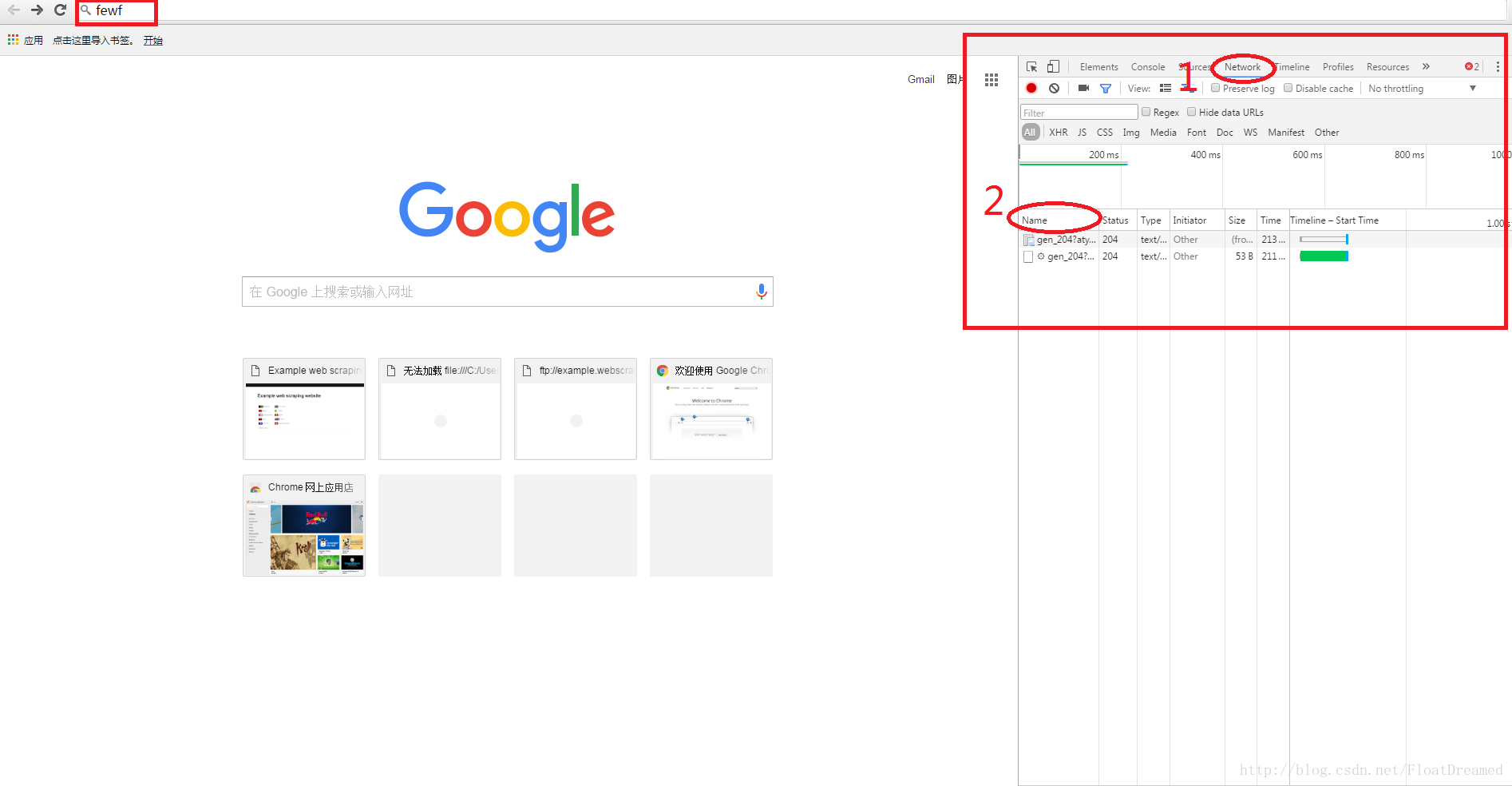The height and width of the screenshot is (786, 1512).
Task: Check the Hide data URLs checkbox
Action: coord(1191,112)
